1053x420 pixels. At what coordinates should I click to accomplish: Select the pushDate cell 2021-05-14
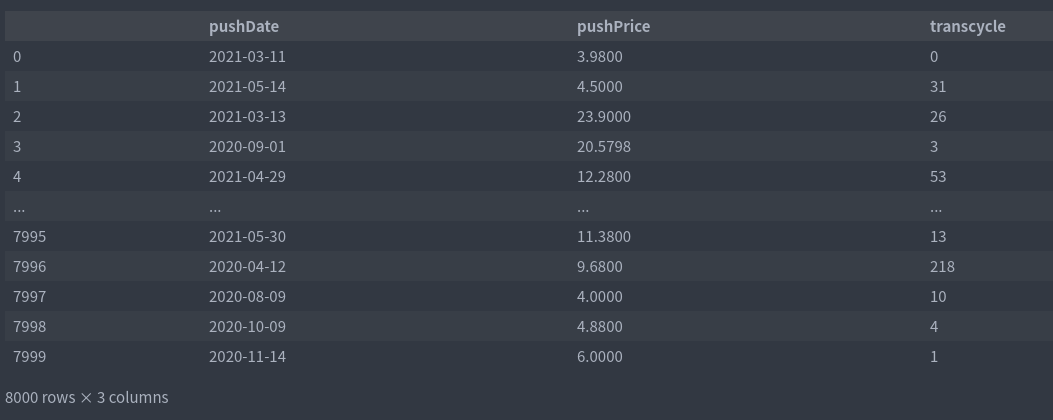coord(247,87)
